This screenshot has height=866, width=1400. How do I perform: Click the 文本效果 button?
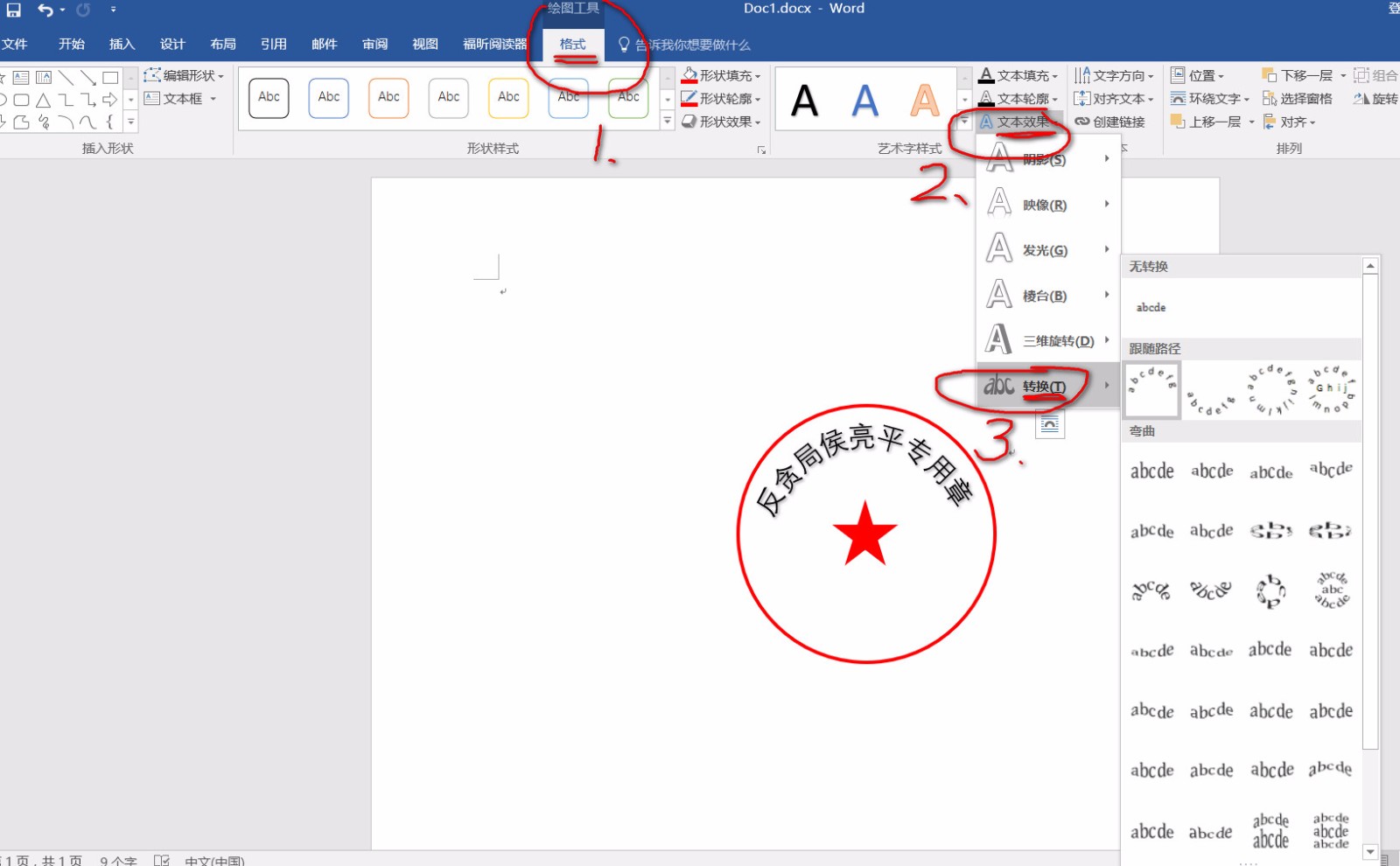1018,122
